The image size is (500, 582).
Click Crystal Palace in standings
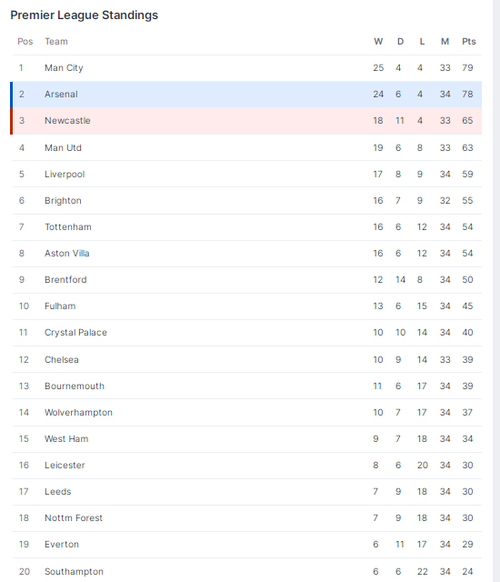76,332
